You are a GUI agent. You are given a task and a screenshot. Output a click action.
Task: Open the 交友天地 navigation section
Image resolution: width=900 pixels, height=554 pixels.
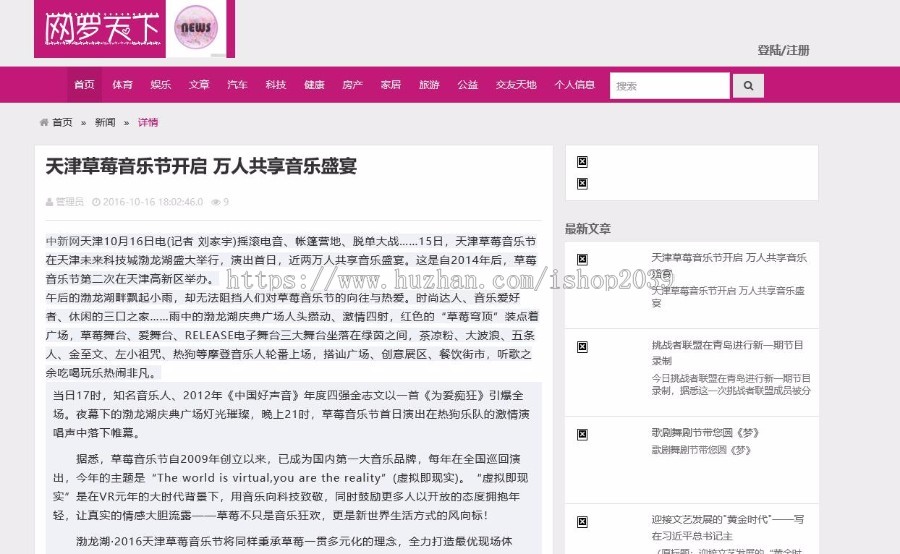516,84
